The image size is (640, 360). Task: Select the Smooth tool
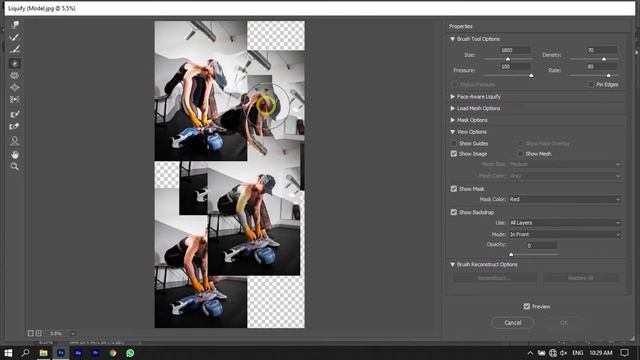point(15,50)
